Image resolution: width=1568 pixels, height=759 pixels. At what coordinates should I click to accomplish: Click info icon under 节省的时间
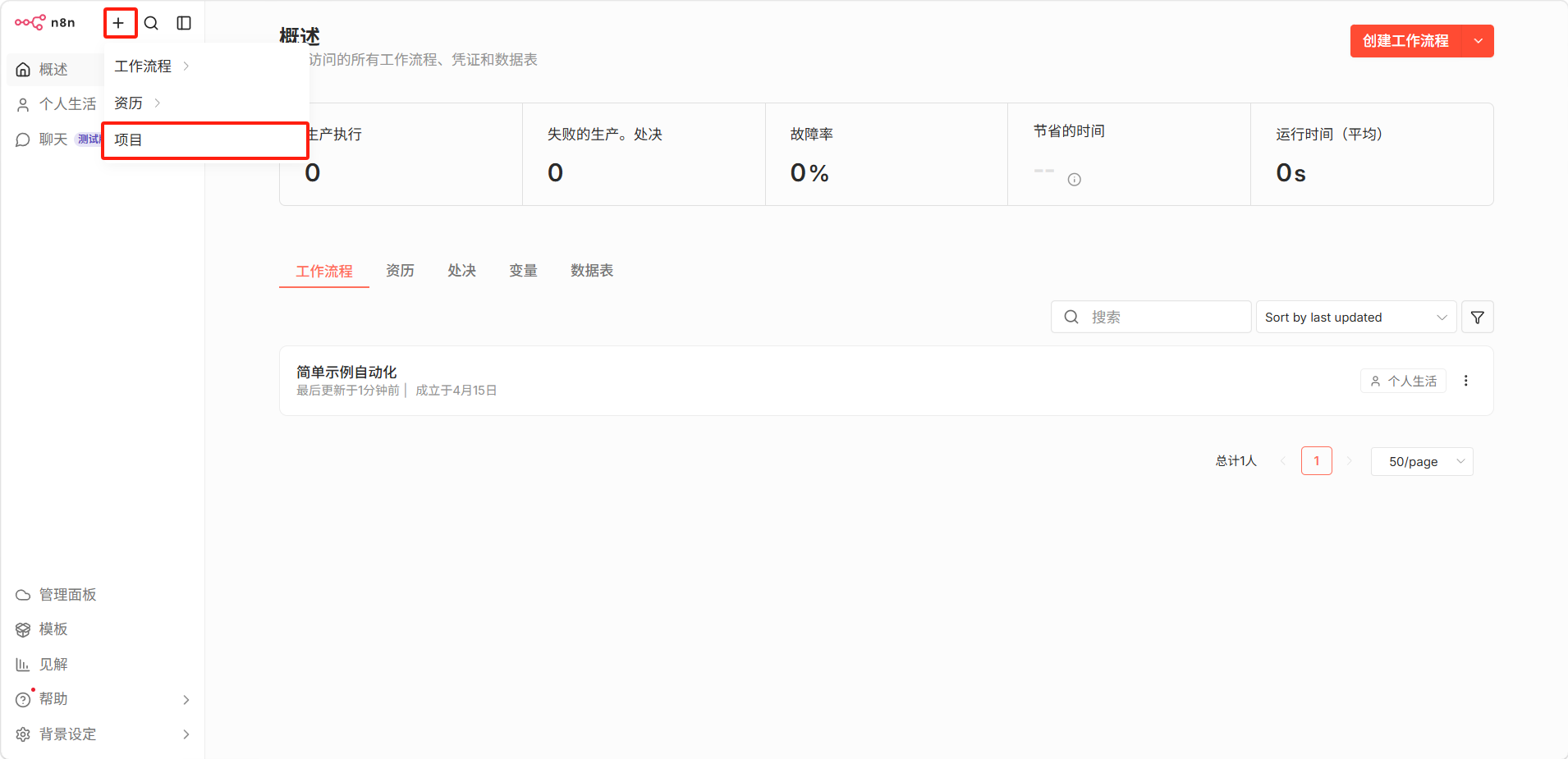1074,180
